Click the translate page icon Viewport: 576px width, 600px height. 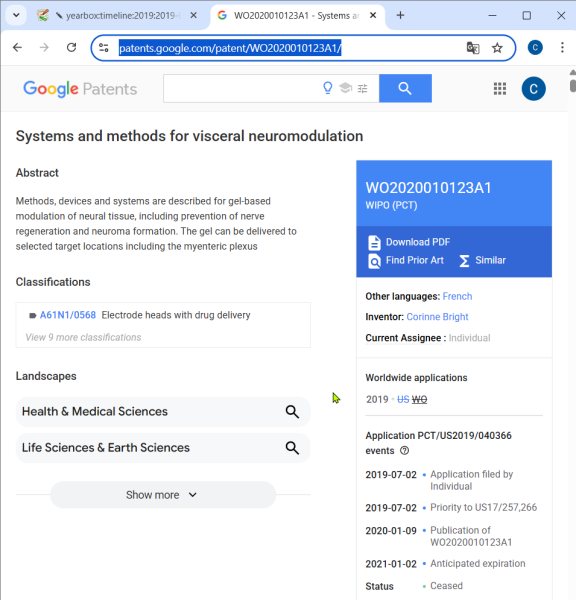tap(473, 48)
